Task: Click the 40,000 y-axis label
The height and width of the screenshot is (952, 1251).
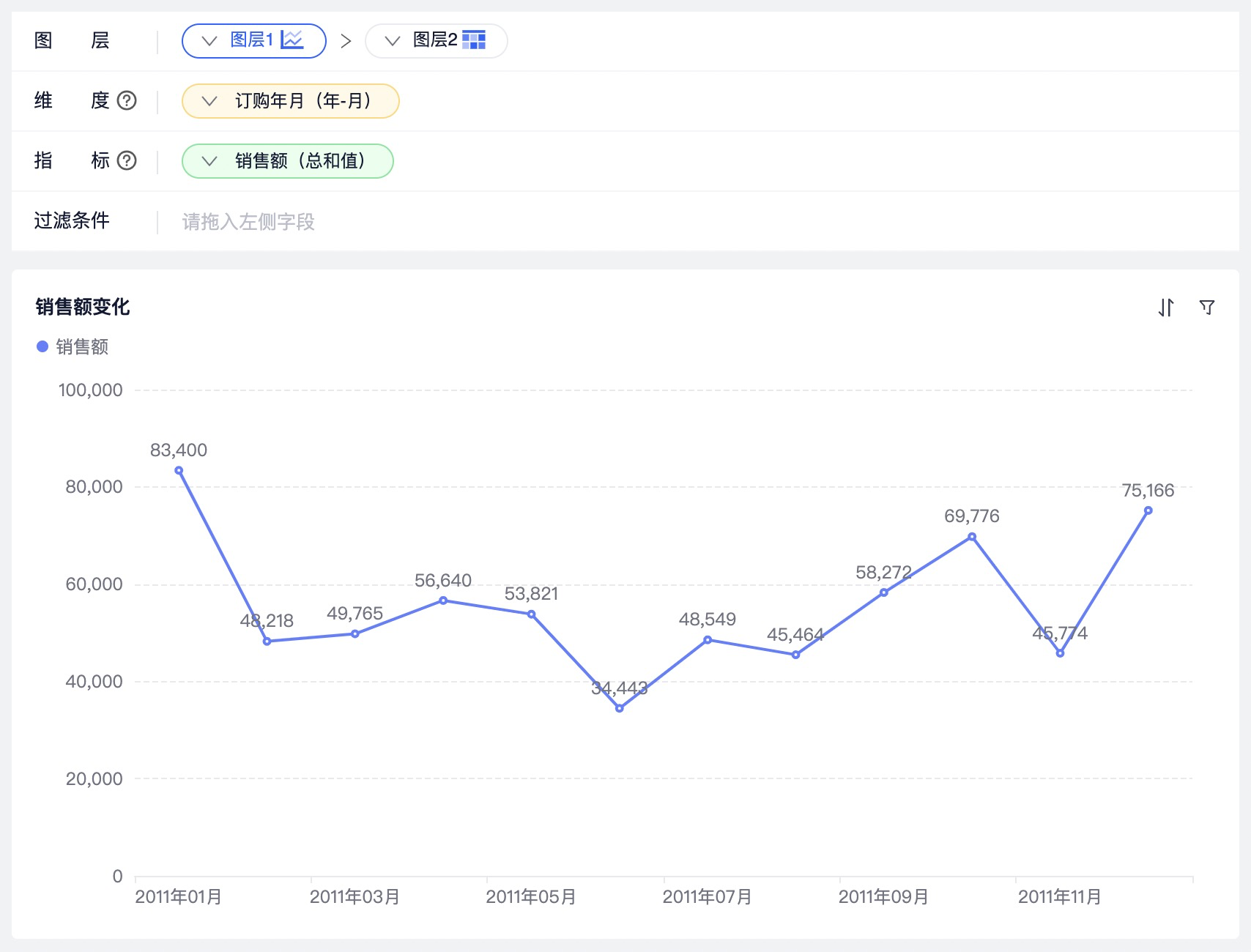Action: pos(94,681)
